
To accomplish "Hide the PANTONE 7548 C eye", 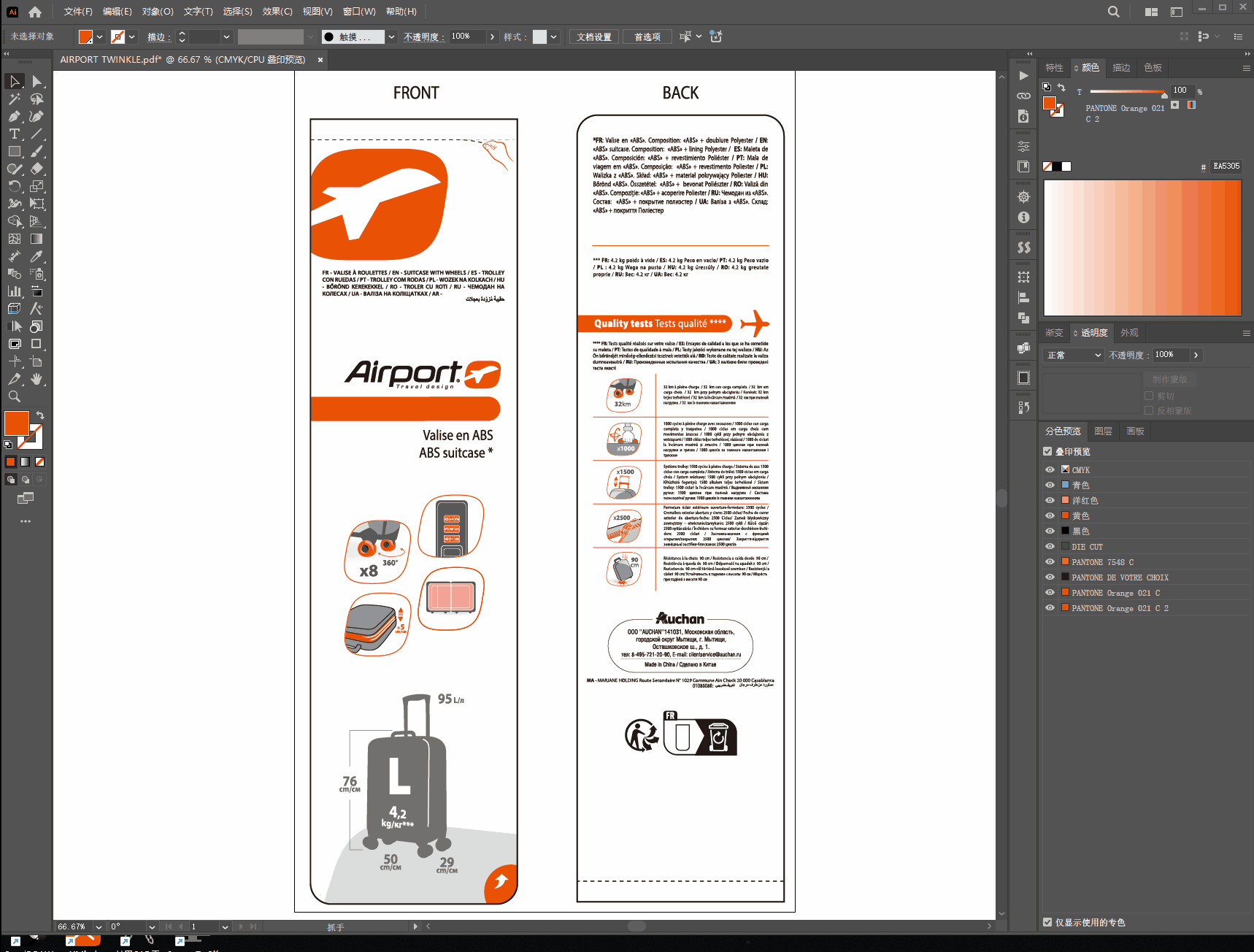I will click(x=1050, y=561).
